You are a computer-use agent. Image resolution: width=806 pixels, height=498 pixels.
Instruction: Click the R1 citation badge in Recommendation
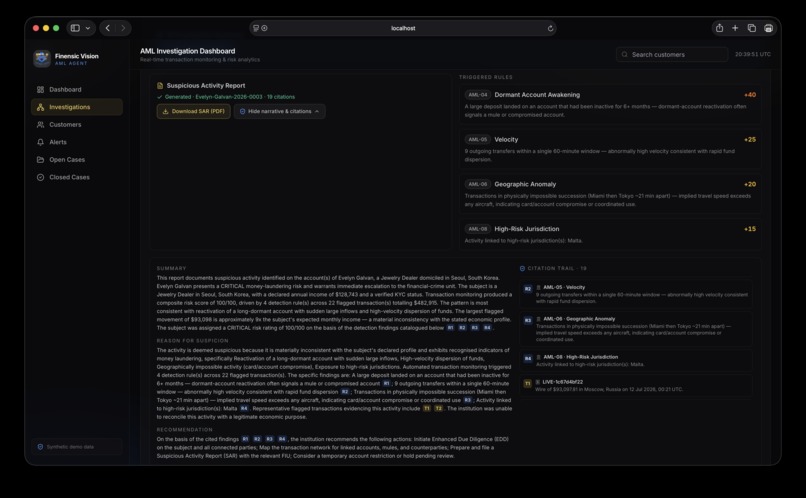click(245, 439)
